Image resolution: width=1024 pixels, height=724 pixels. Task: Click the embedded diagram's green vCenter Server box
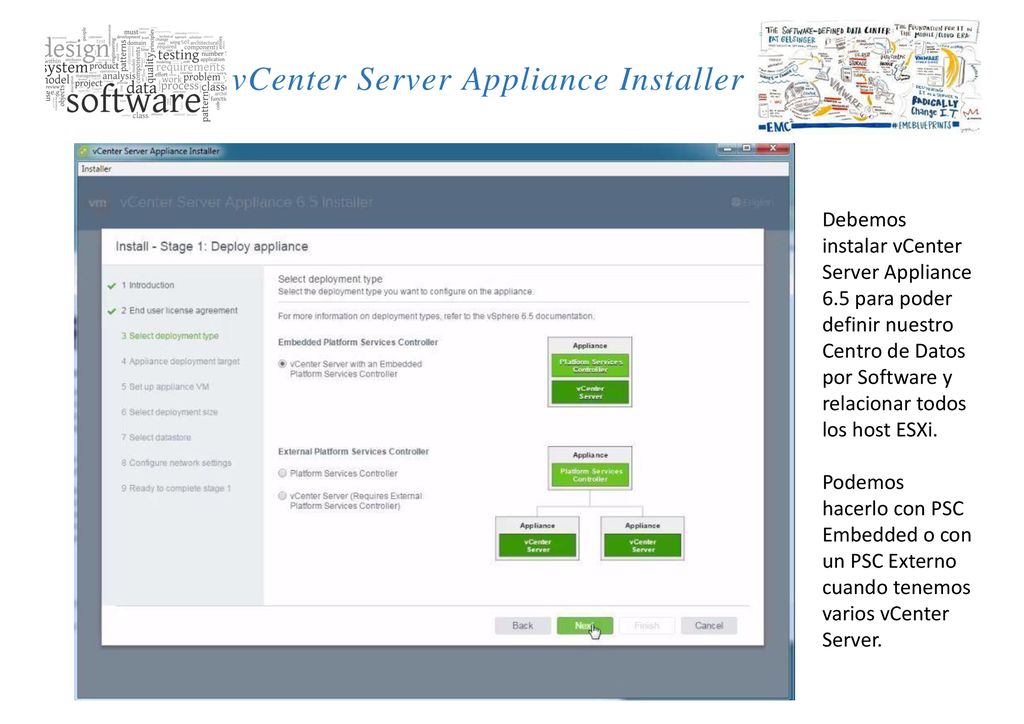[590, 392]
